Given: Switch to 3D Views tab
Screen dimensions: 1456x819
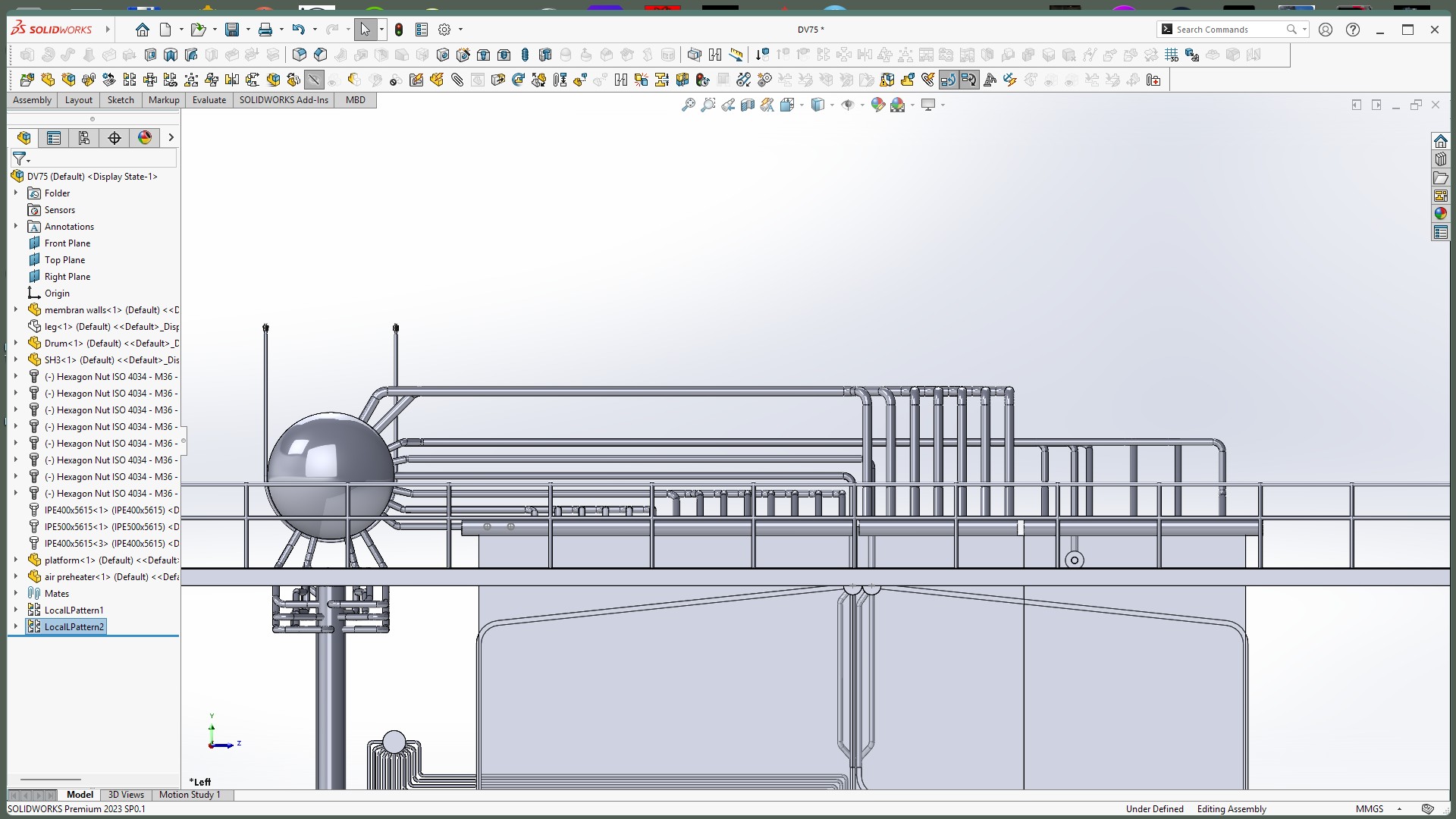Looking at the screenshot, I should click(x=126, y=795).
